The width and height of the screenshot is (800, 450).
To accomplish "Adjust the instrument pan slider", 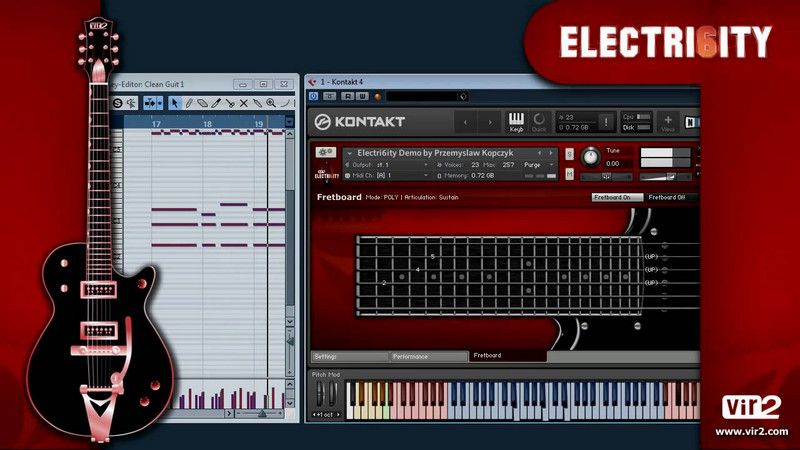I will [x=607, y=177].
